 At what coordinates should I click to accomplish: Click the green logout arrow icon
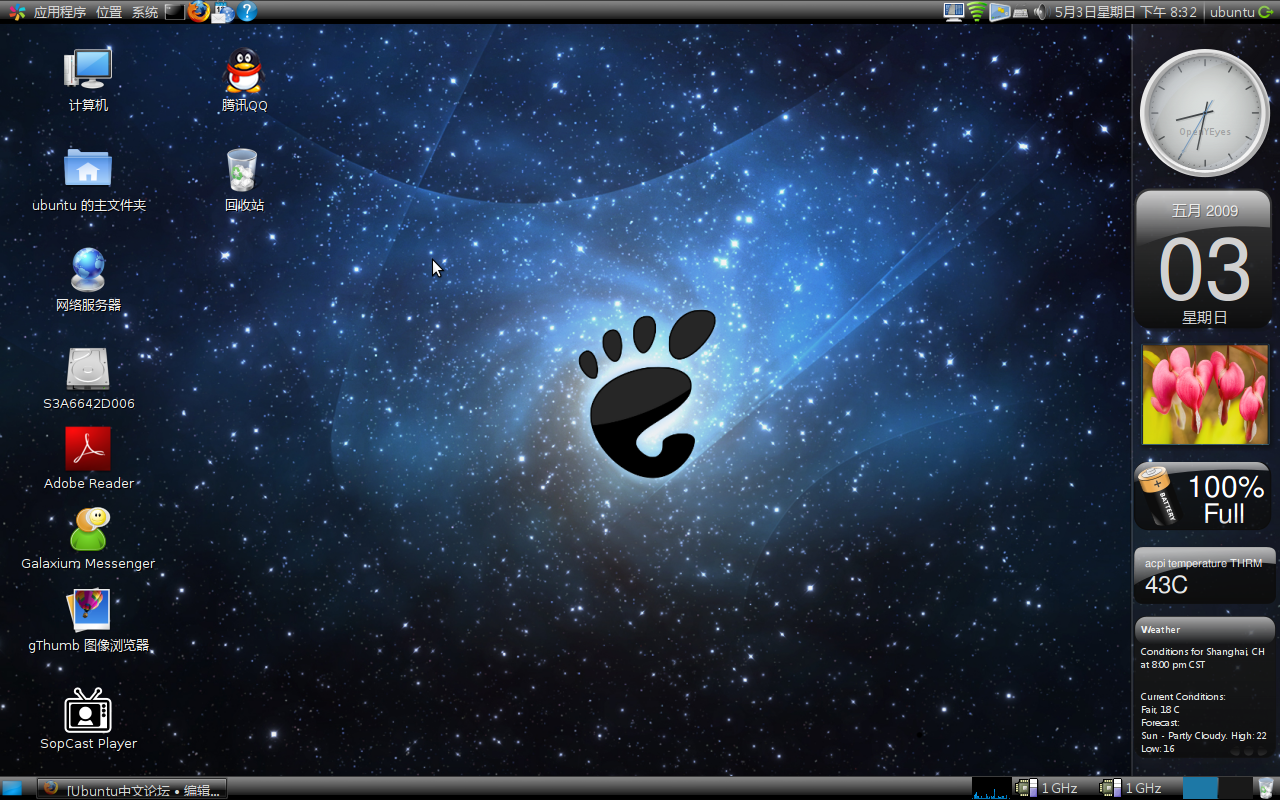click(x=1266, y=12)
